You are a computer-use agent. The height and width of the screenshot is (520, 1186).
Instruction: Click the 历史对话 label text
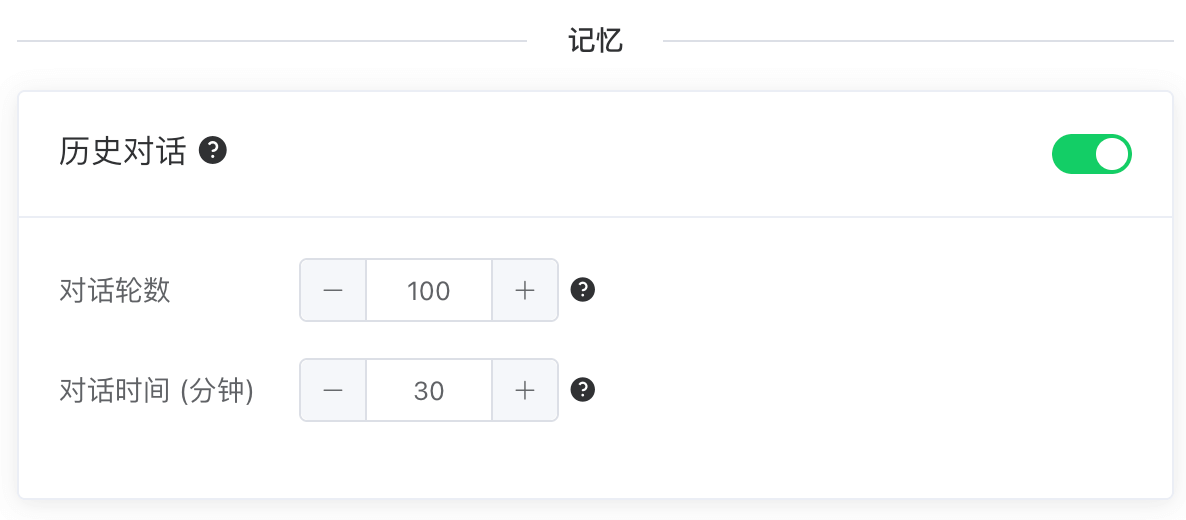coord(123,152)
